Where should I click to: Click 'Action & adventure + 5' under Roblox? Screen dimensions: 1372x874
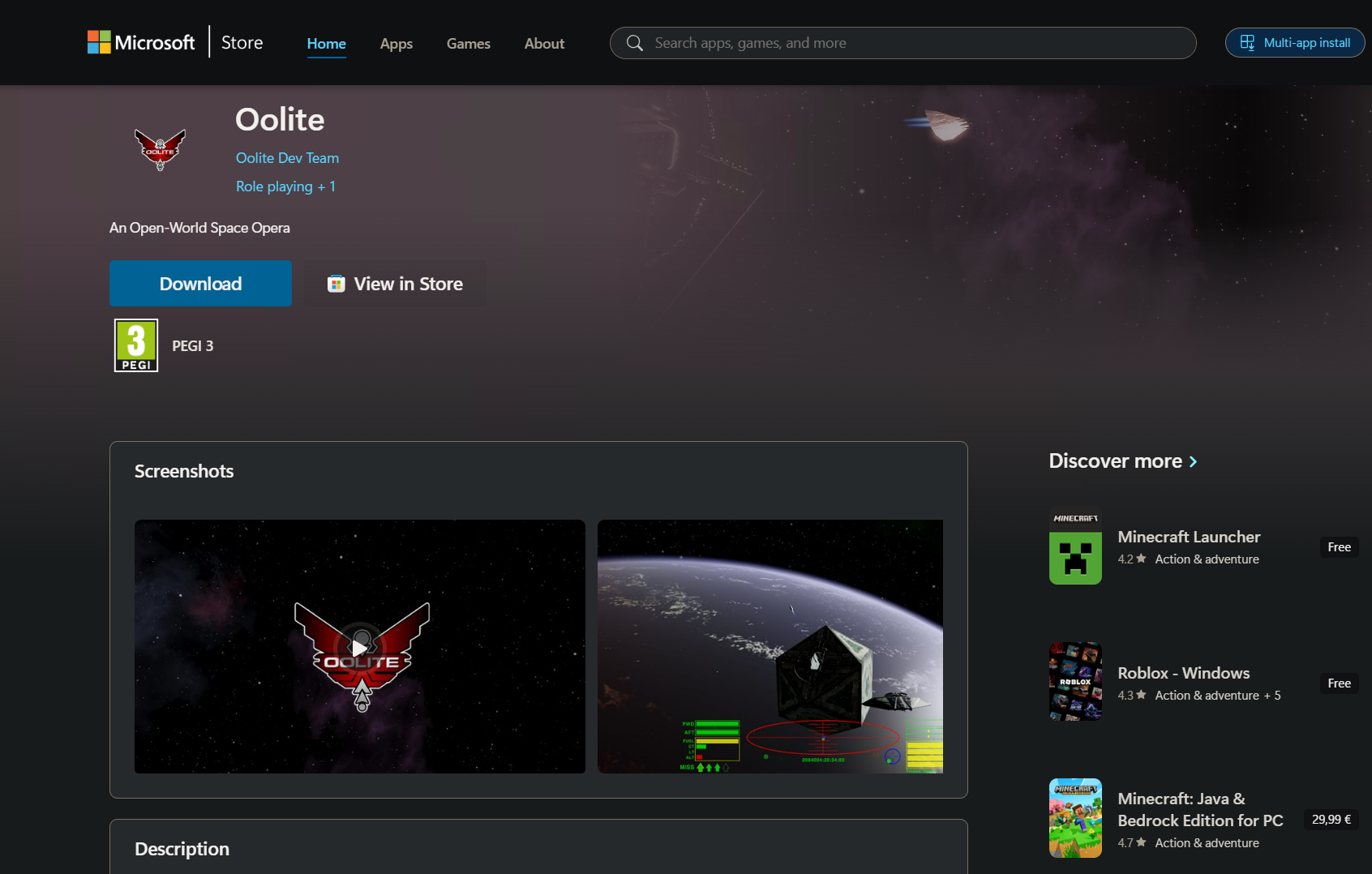pos(1218,696)
